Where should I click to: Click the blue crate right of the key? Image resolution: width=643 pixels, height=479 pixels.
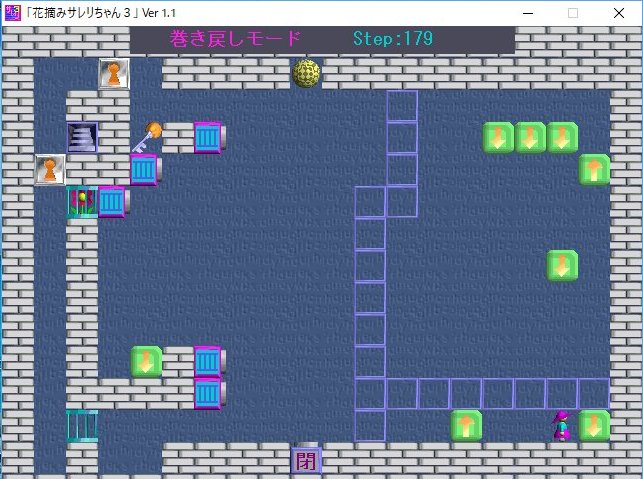click(208, 137)
